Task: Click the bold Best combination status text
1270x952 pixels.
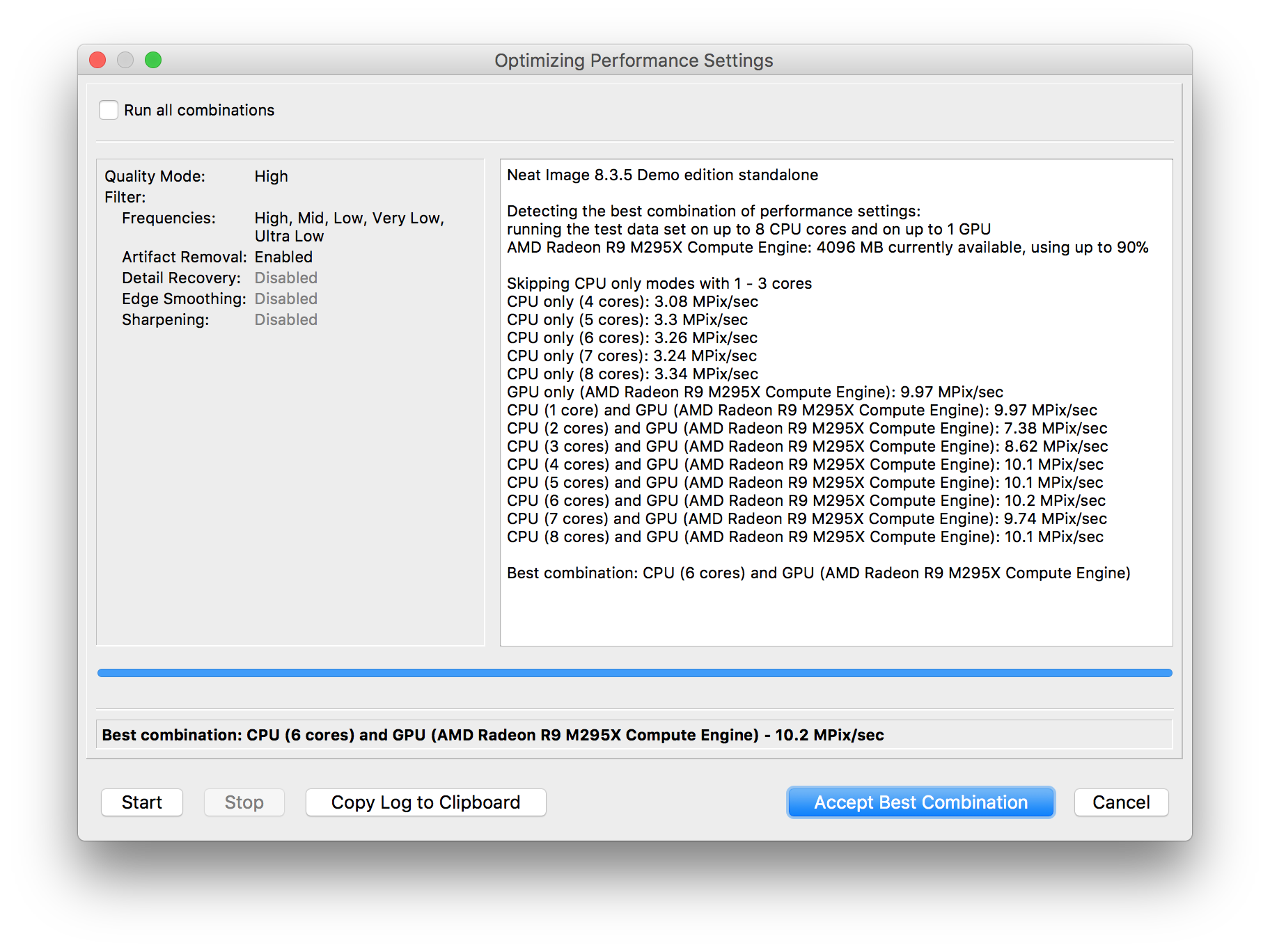Action: pyautogui.click(x=493, y=736)
